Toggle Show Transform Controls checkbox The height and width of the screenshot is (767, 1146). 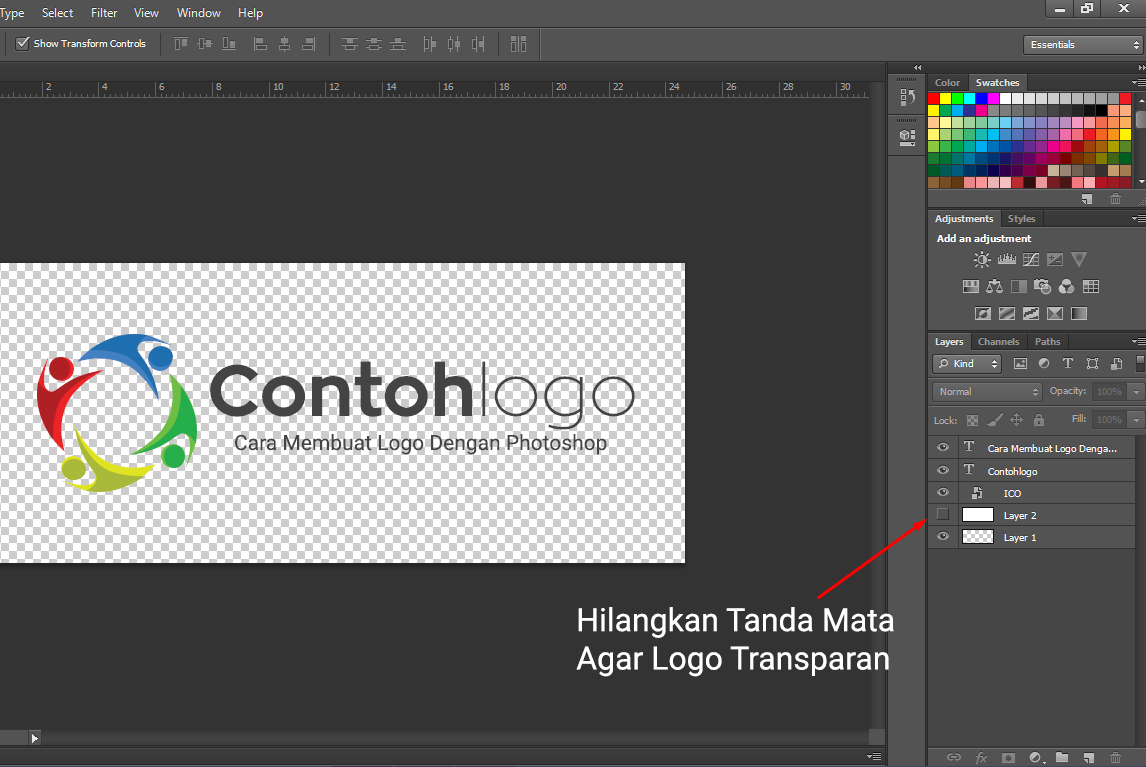pyautogui.click(x=23, y=43)
